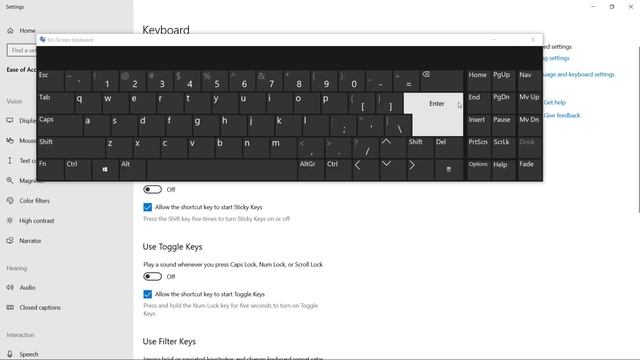Click the context menu key icon

tap(449, 169)
